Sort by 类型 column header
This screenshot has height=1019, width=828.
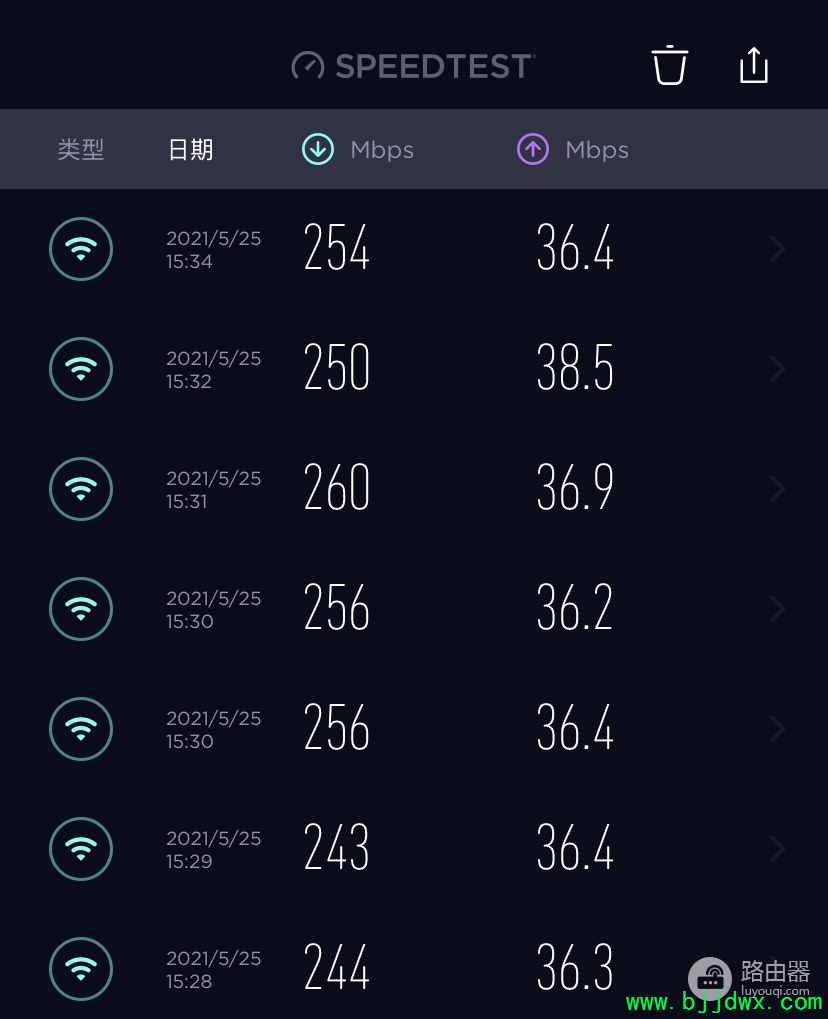click(x=81, y=149)
